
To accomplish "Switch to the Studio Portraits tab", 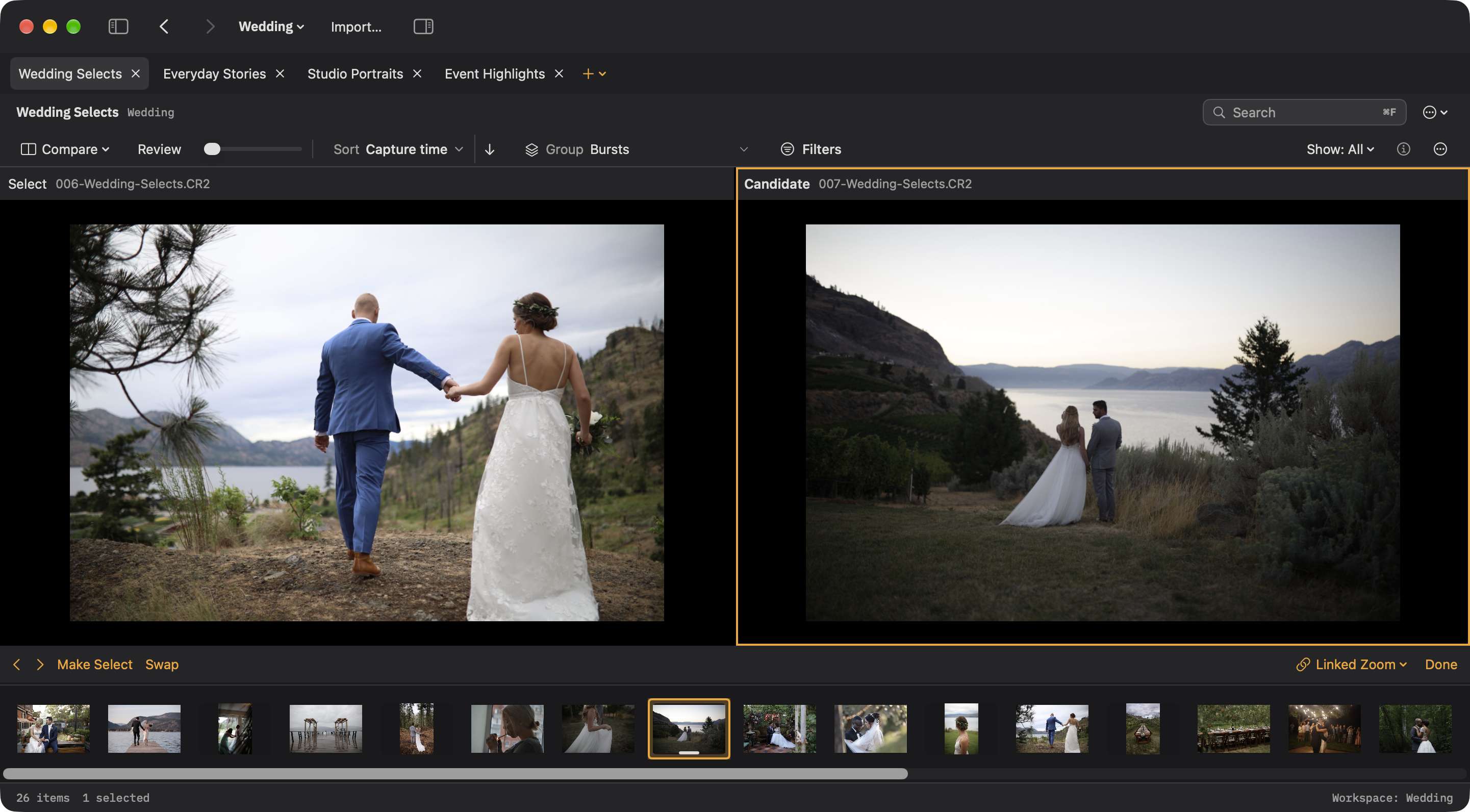I will 355,73.
